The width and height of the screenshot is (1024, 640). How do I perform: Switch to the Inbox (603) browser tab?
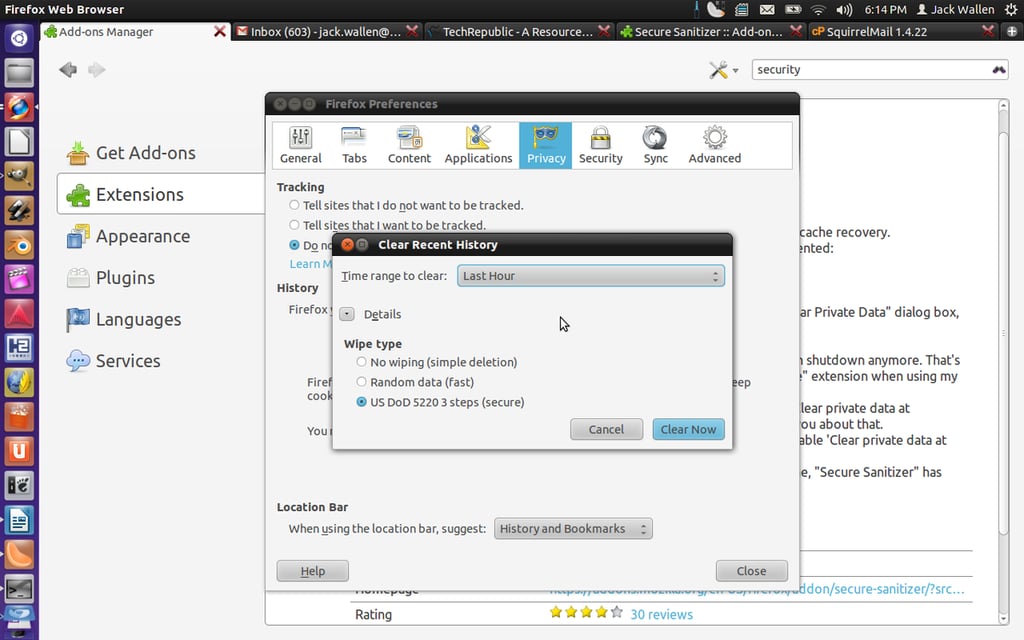point(327,31)
